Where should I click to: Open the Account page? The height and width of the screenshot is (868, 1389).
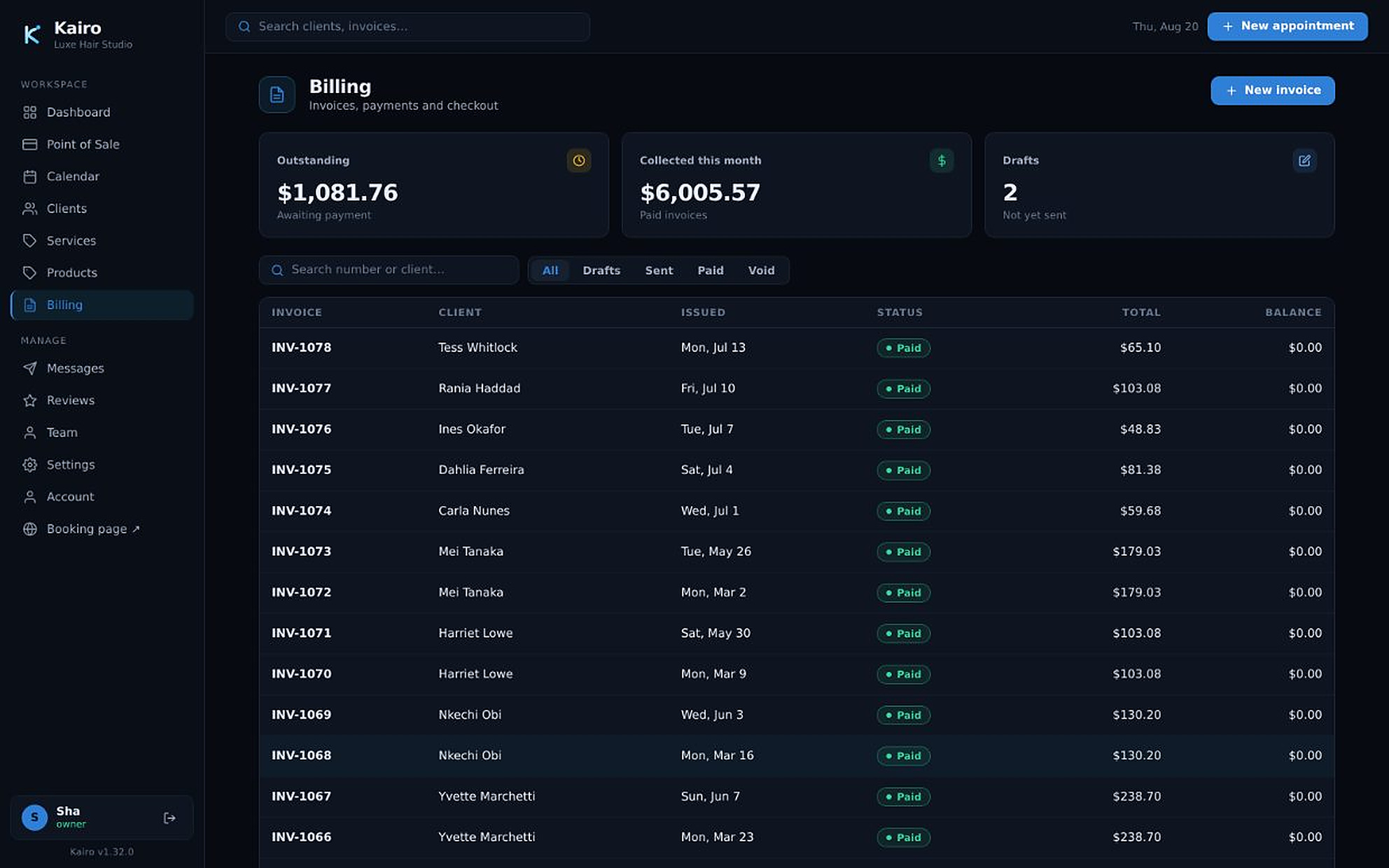[x=102, y=497]
